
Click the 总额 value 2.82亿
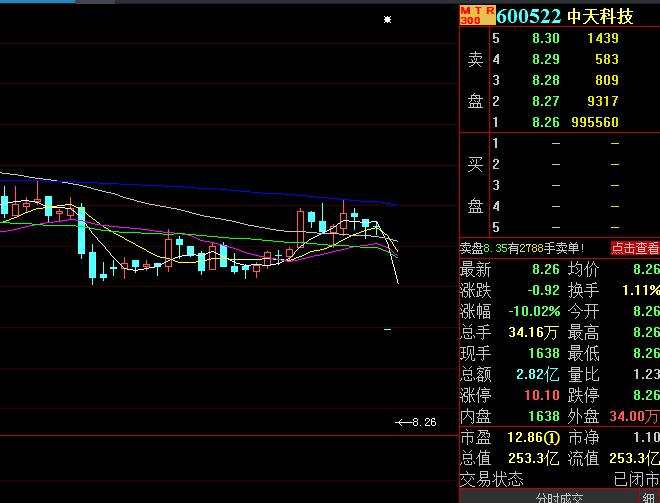pyautogui.click(x=538, y=374)
